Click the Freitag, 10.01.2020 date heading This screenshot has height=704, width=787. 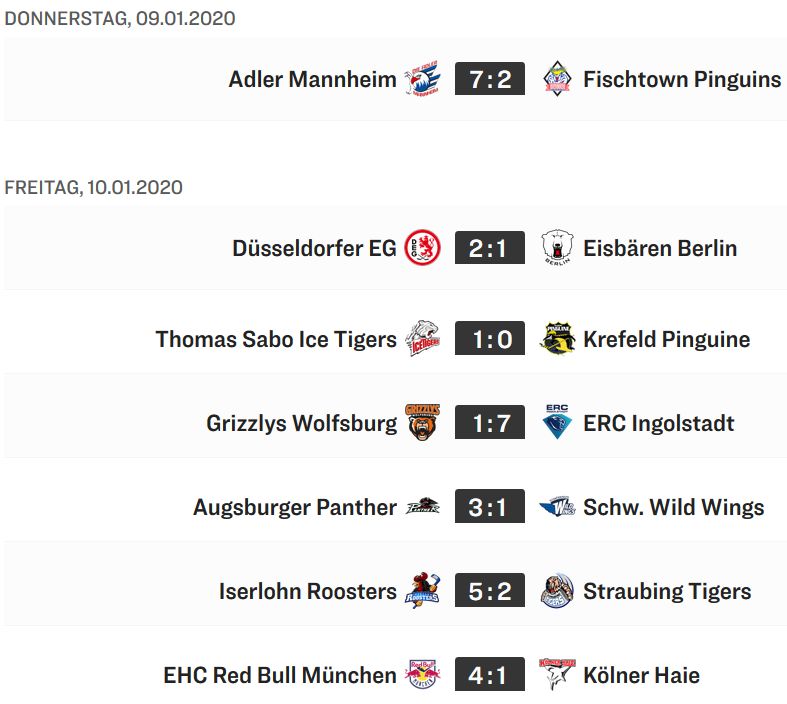click(93, 187)
